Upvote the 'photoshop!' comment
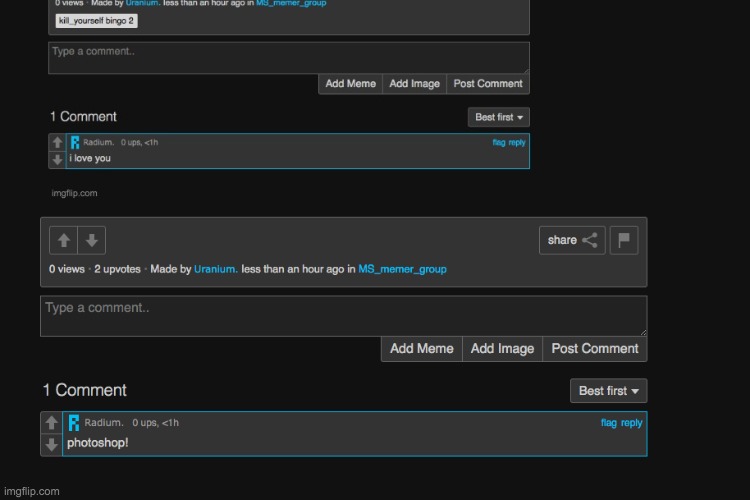This screenshot has width=750, height=500. pos(52,423)
